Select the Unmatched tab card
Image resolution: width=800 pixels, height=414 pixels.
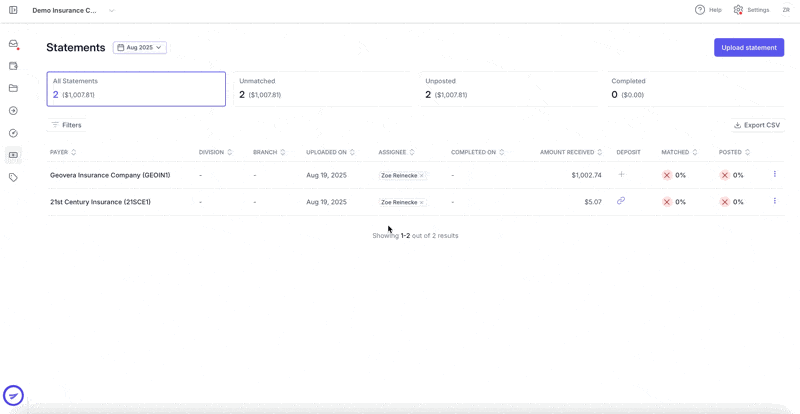322,89
